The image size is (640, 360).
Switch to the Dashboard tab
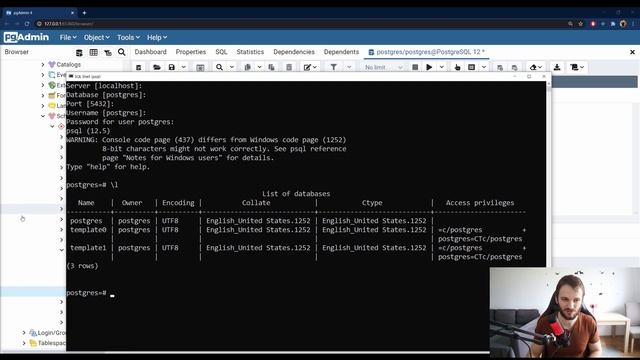(151, 52)
